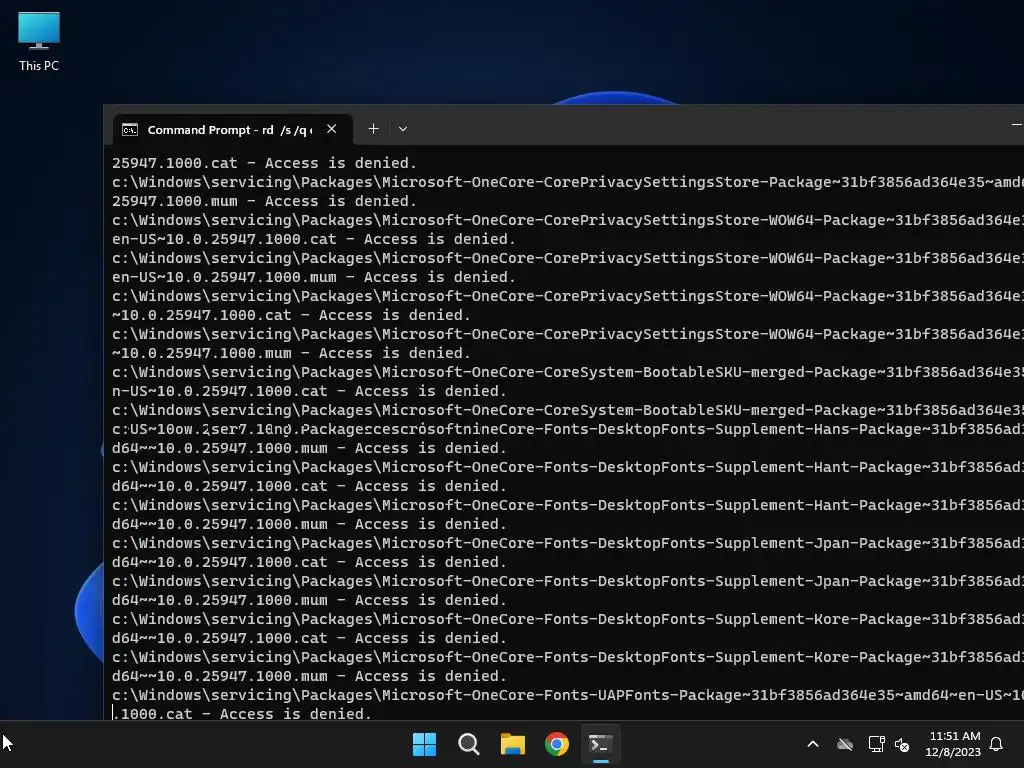Open Google Chrome from taskbar
Screen dimensions: 1024x768
click(x=557, y=744)
